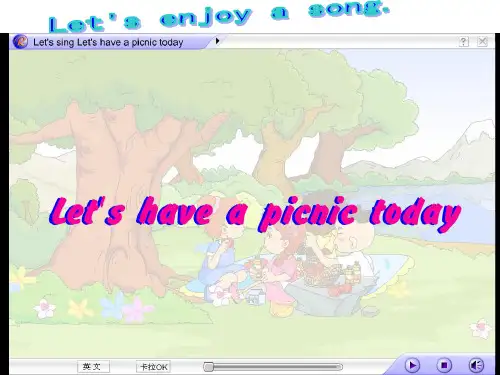Viewport: 500px width, 375px height.
Task: Close the song player window
Action: point(482,42)
